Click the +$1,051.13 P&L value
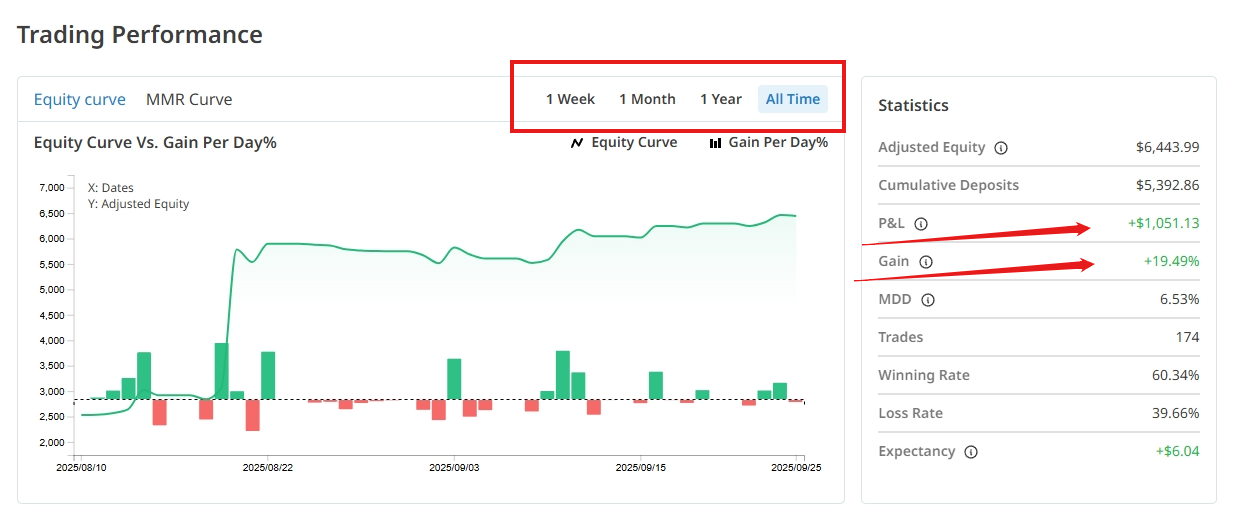This screenshot has width=1236, height=521. tap(1163, 224)
